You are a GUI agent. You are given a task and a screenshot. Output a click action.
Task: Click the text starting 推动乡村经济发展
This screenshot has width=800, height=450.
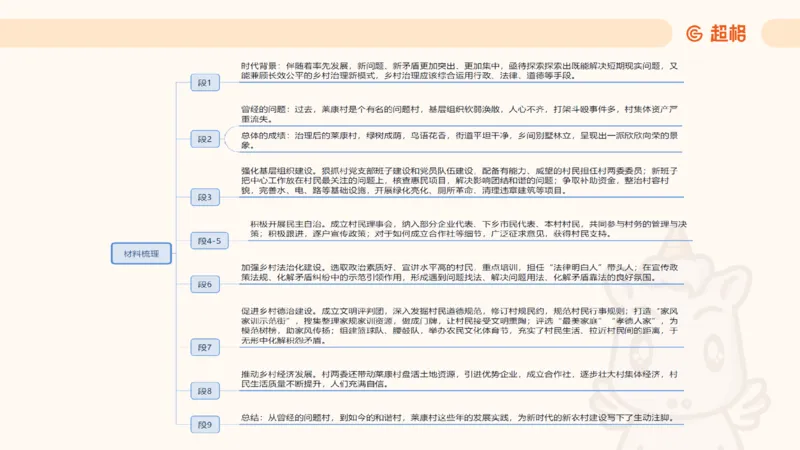(460, 379)
